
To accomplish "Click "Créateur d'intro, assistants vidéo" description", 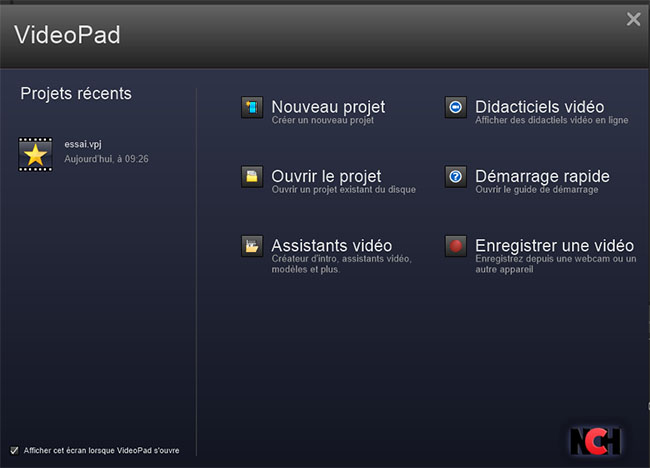I will click(342, 264).
